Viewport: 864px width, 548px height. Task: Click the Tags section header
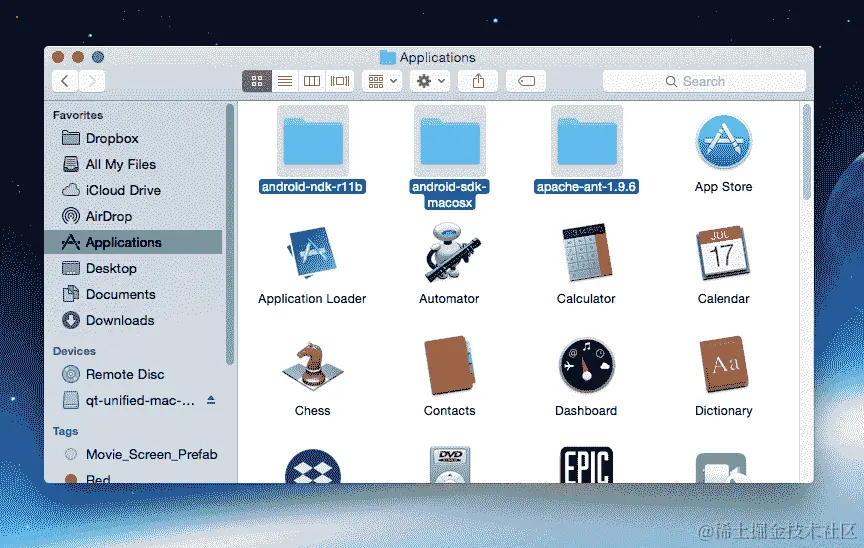(x=66, y=431)
